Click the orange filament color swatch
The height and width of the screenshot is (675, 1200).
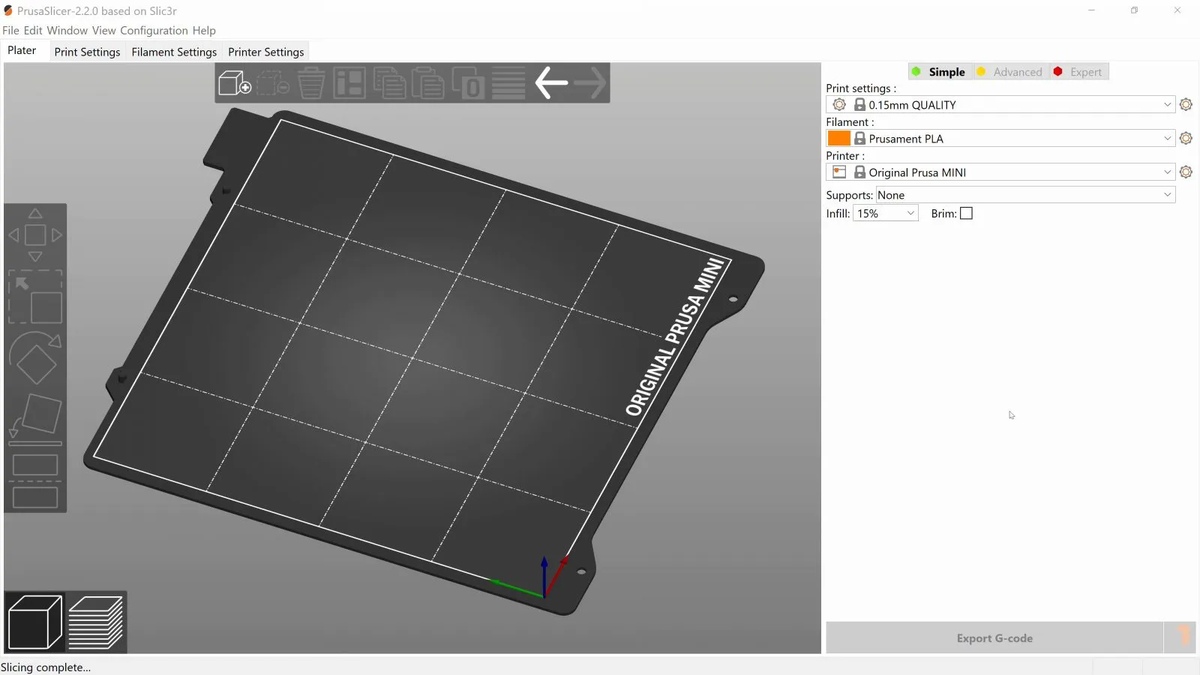click(x=839, y=138)
